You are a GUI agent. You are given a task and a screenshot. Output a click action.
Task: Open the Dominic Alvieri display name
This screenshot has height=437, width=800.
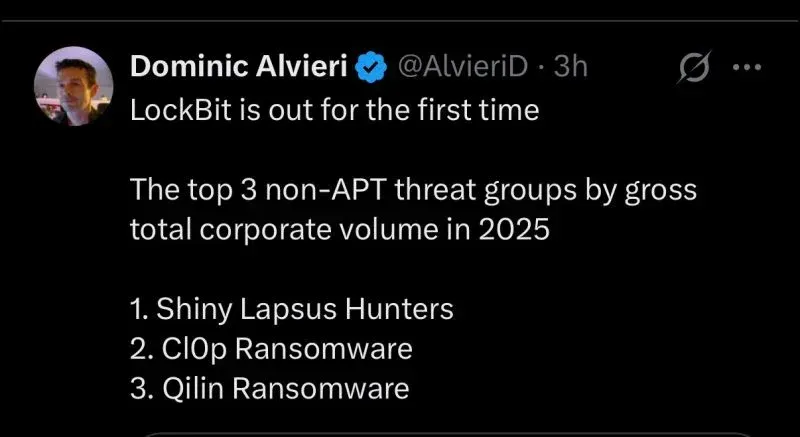[x=237, y=68]
